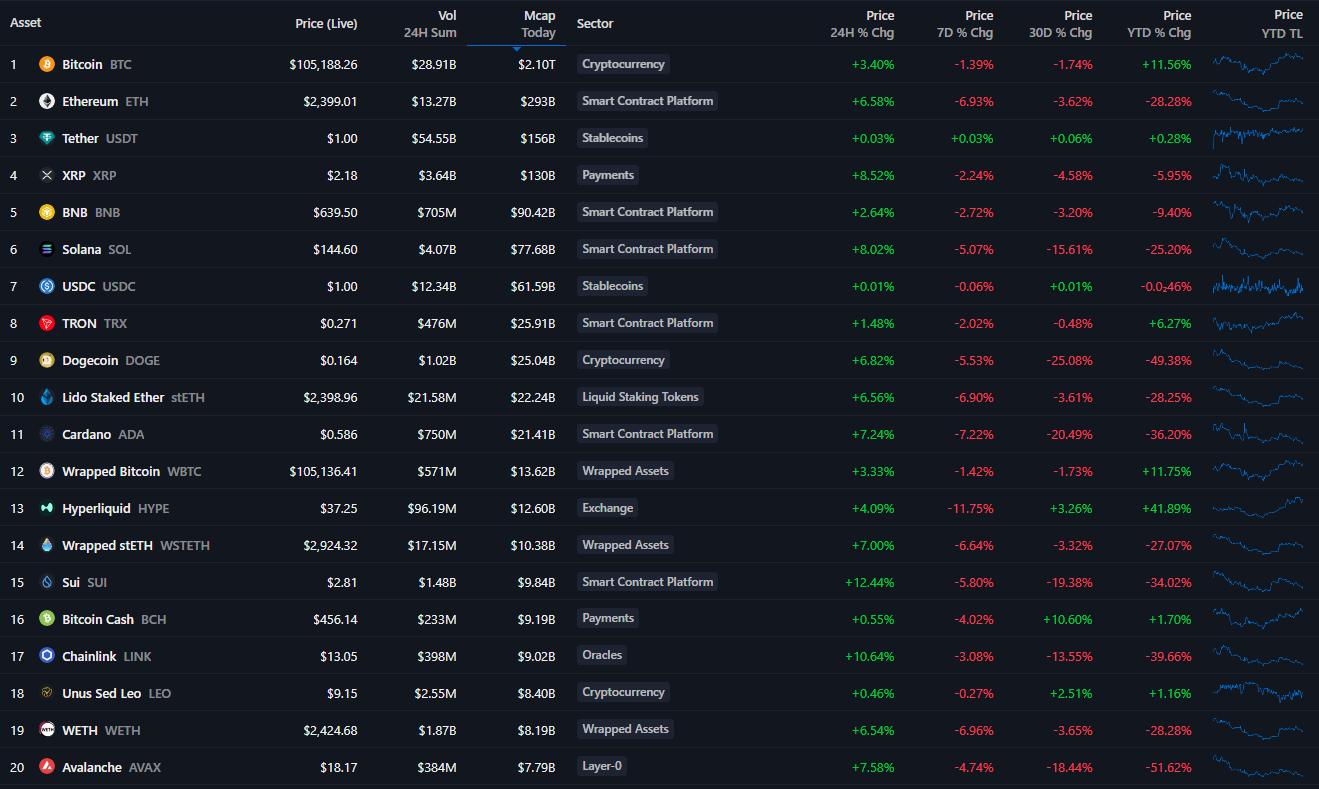
Task: Click Tether's YTD sparkline chart
Action: (1258, 138)
